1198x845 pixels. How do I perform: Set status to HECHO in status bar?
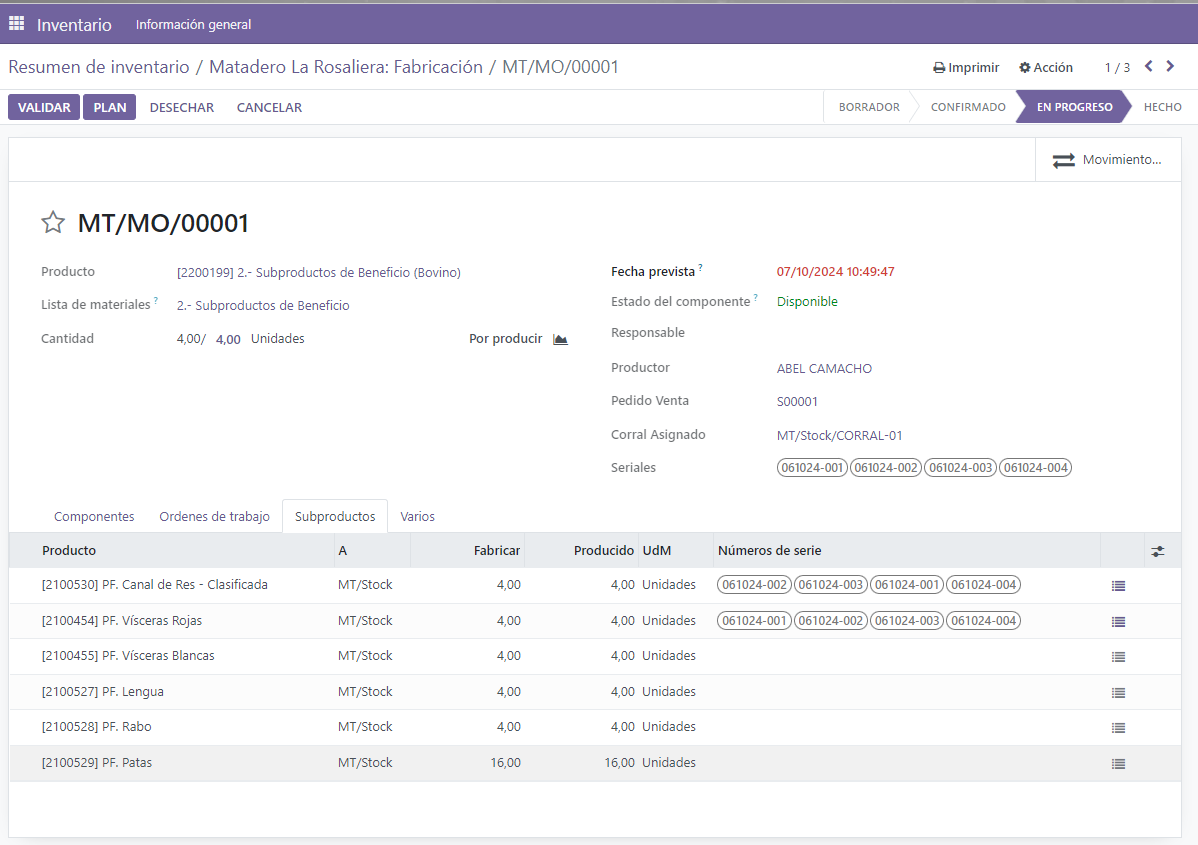1162,107
